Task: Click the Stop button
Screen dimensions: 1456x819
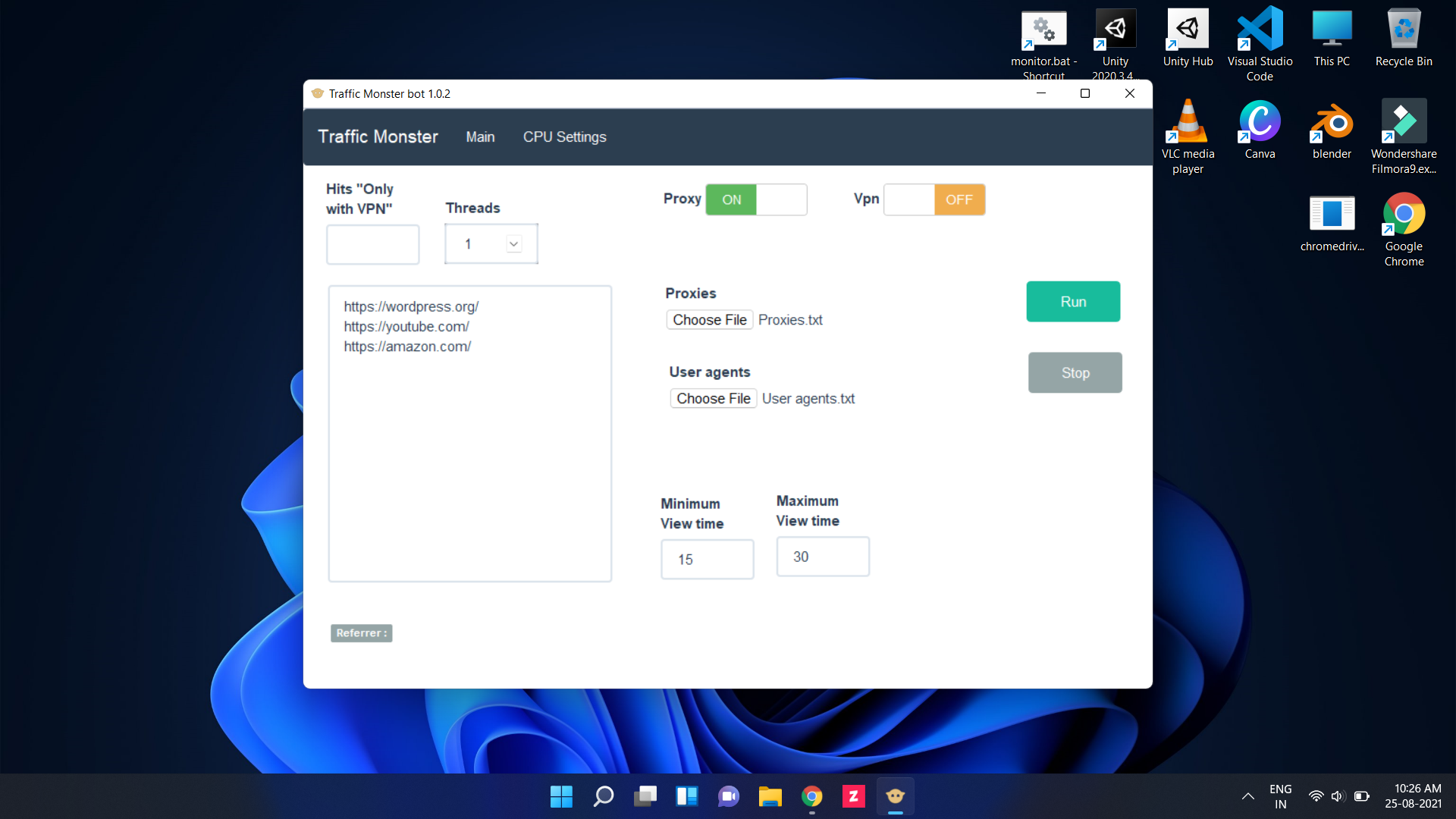Action: tap(1075, 372)
